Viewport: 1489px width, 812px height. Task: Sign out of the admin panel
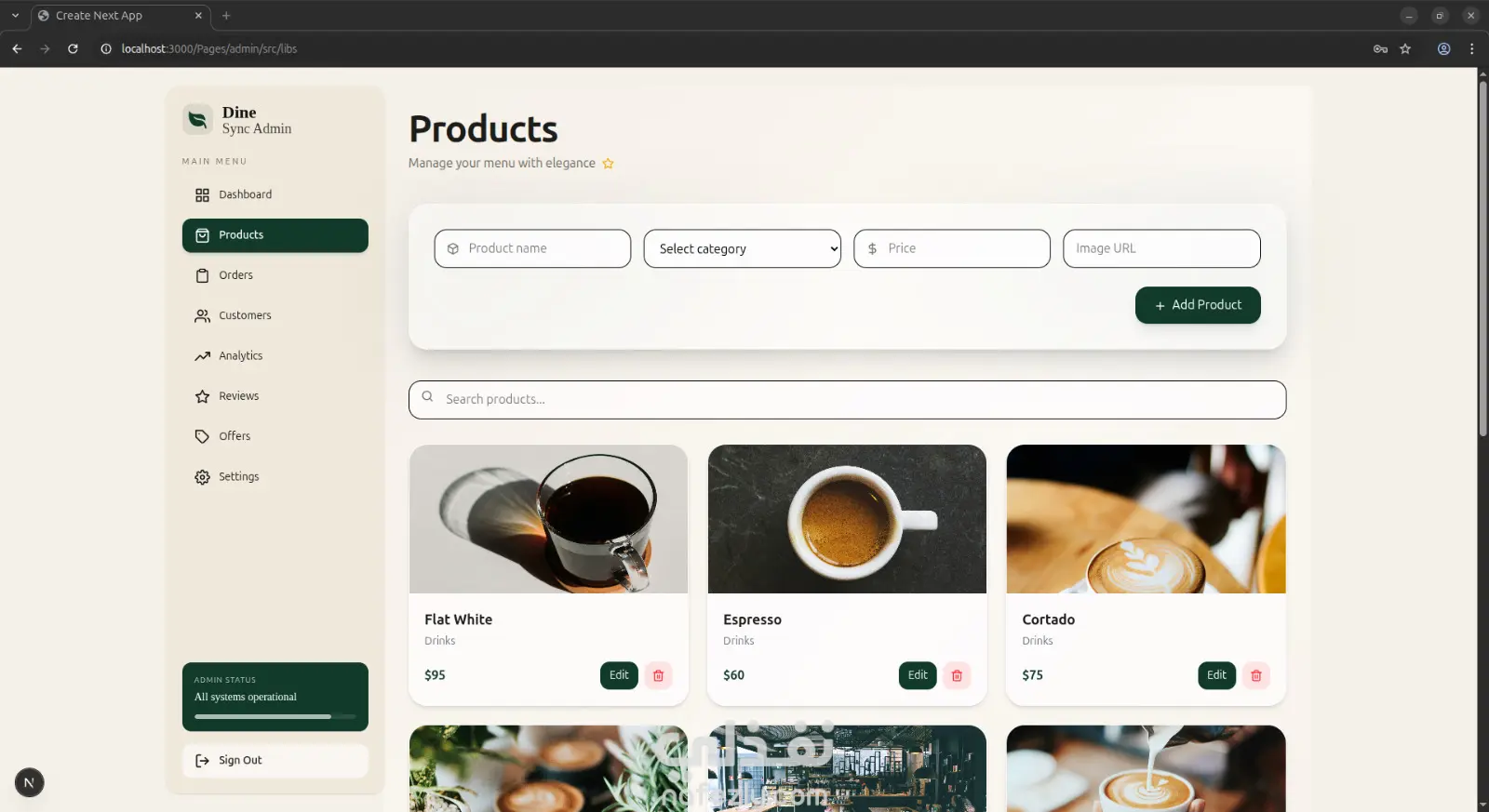click(x=275, y=761)
